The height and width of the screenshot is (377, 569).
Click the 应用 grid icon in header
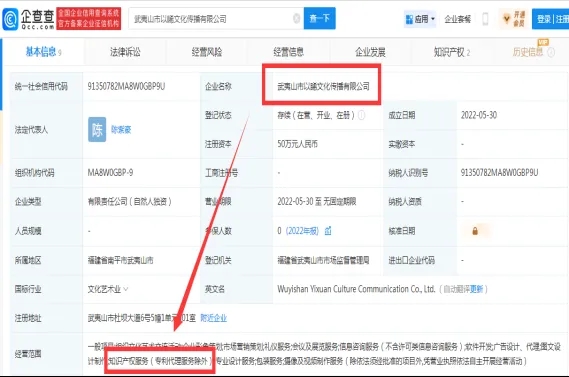pos(409,19)
